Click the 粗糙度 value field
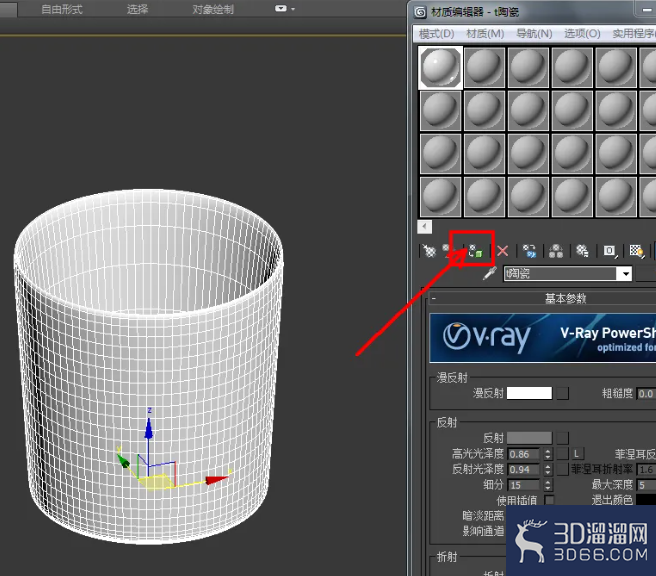 coord(646,394)
